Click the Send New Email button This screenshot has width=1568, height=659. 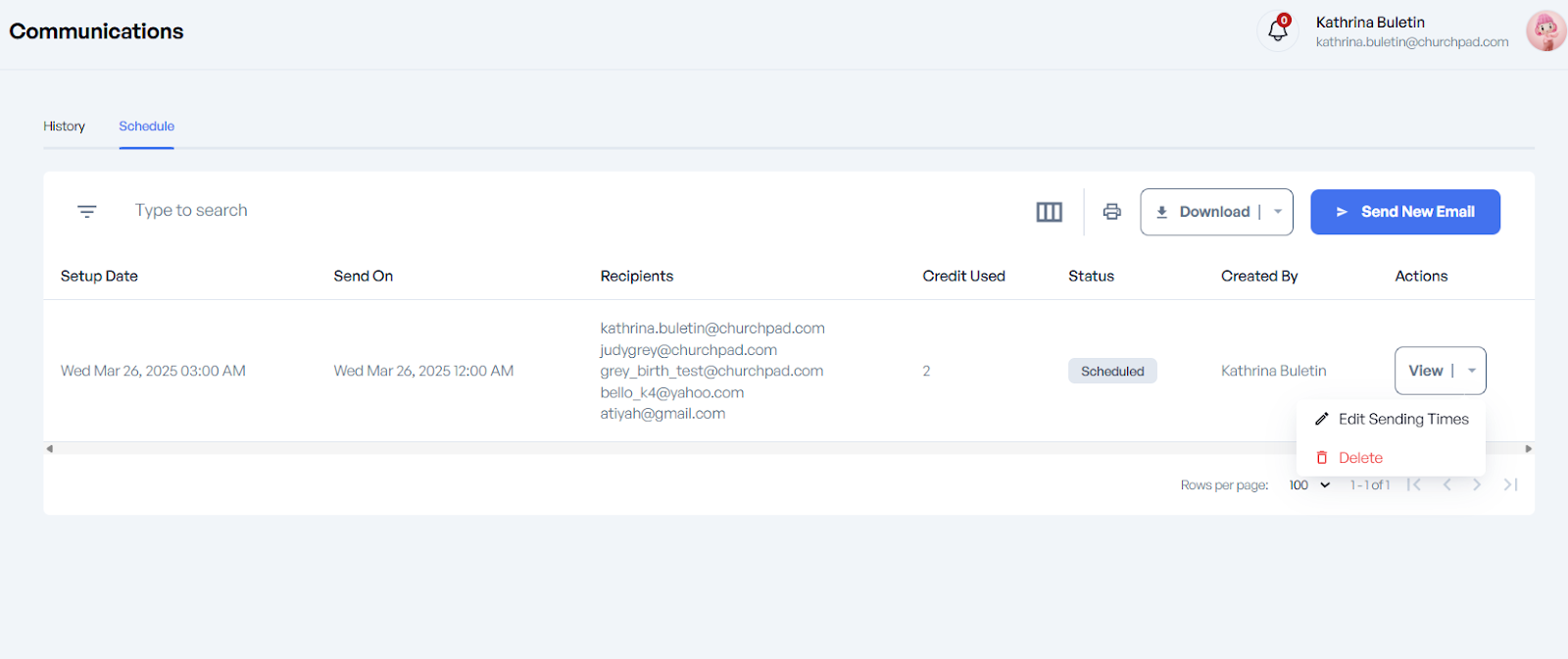(x=1404, y=212)
